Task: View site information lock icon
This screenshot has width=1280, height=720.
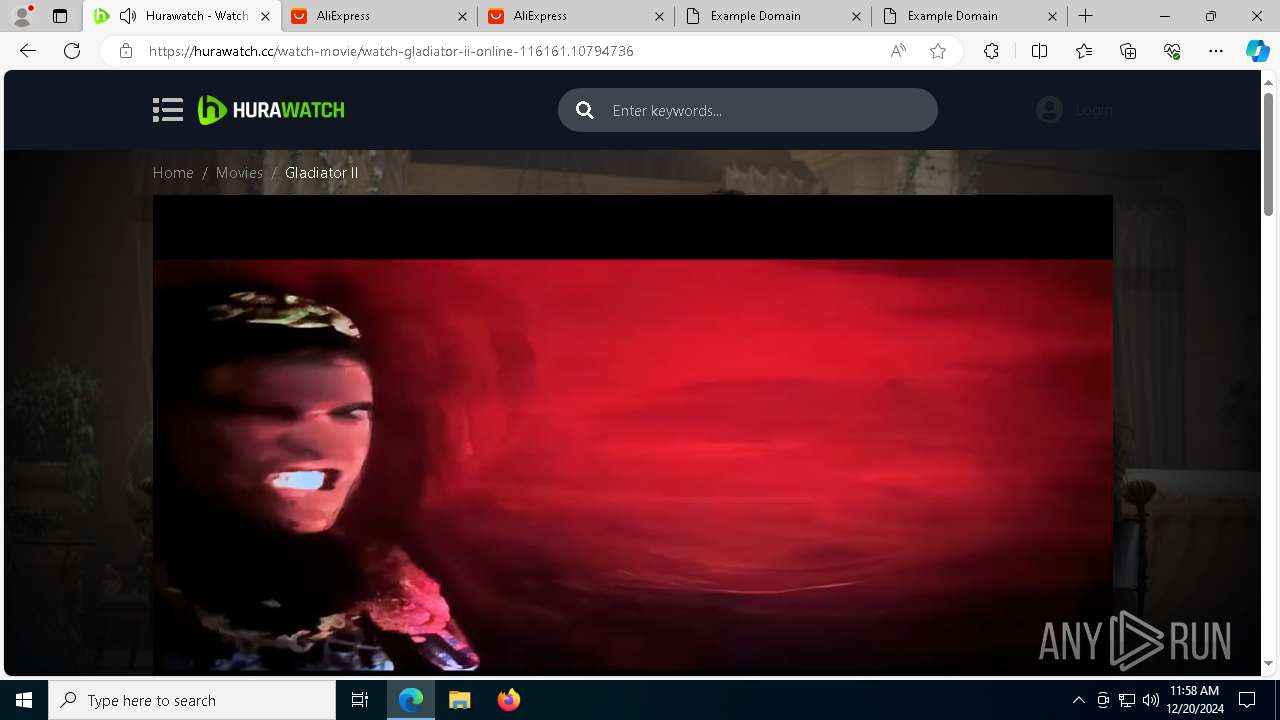Action: point(125,51)
